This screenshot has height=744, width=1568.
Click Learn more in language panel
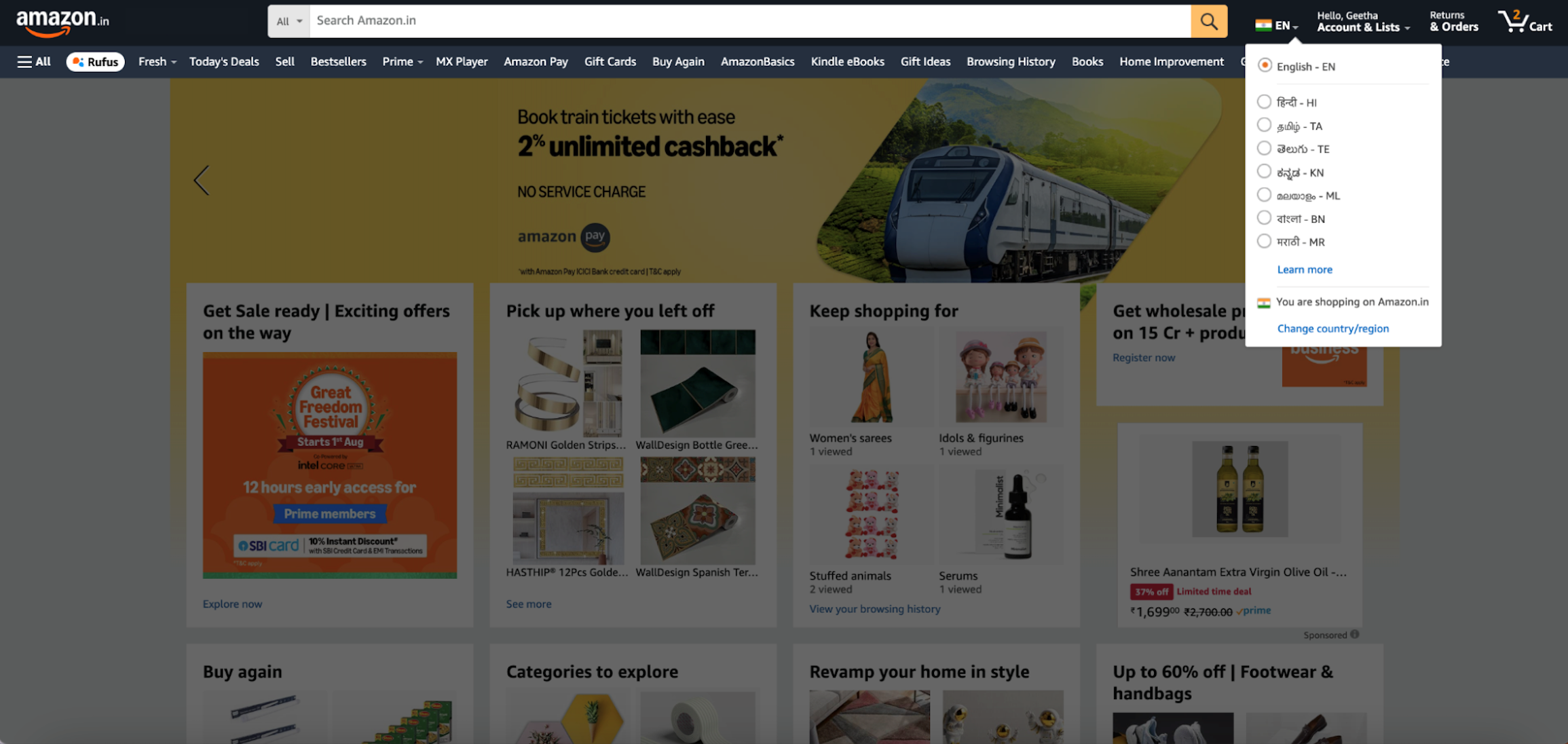pyautogui.click(x=1305, y=269)
